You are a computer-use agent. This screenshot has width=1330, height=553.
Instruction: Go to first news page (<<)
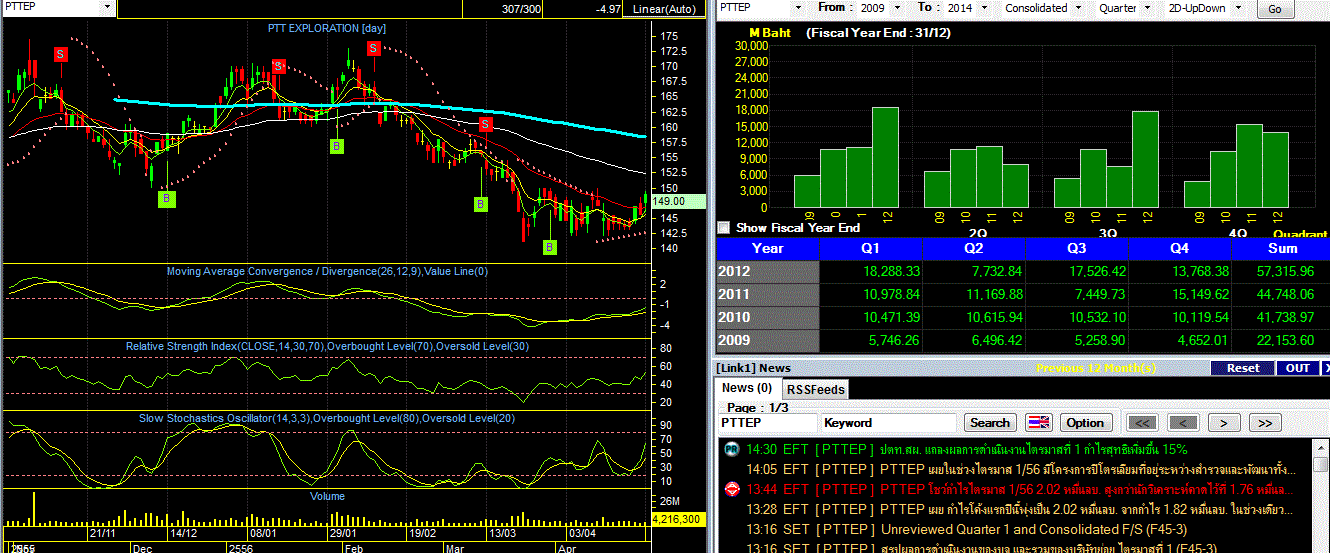pos(1143,423)
